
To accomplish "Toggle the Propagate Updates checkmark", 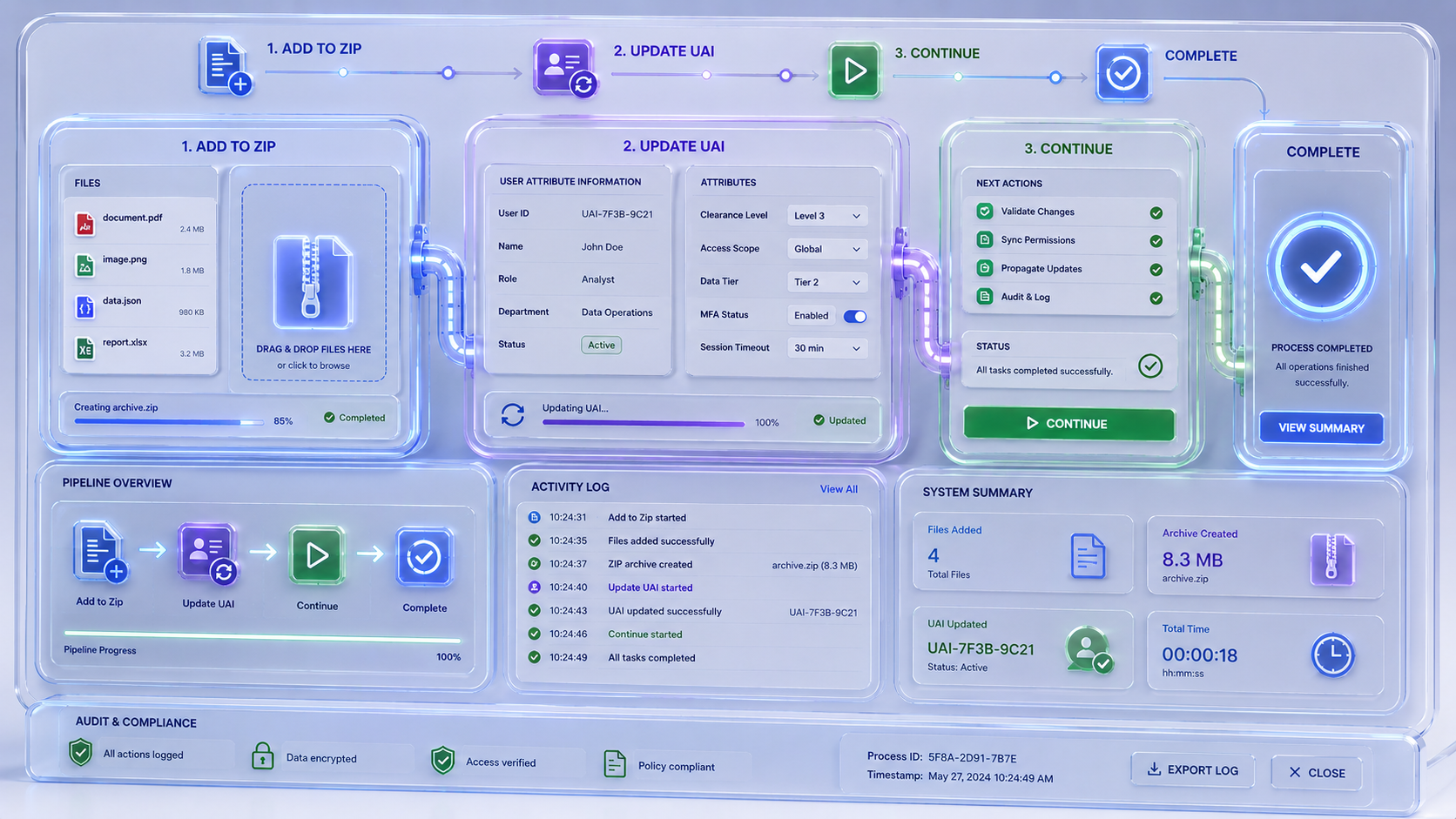I will [1156, 270].
